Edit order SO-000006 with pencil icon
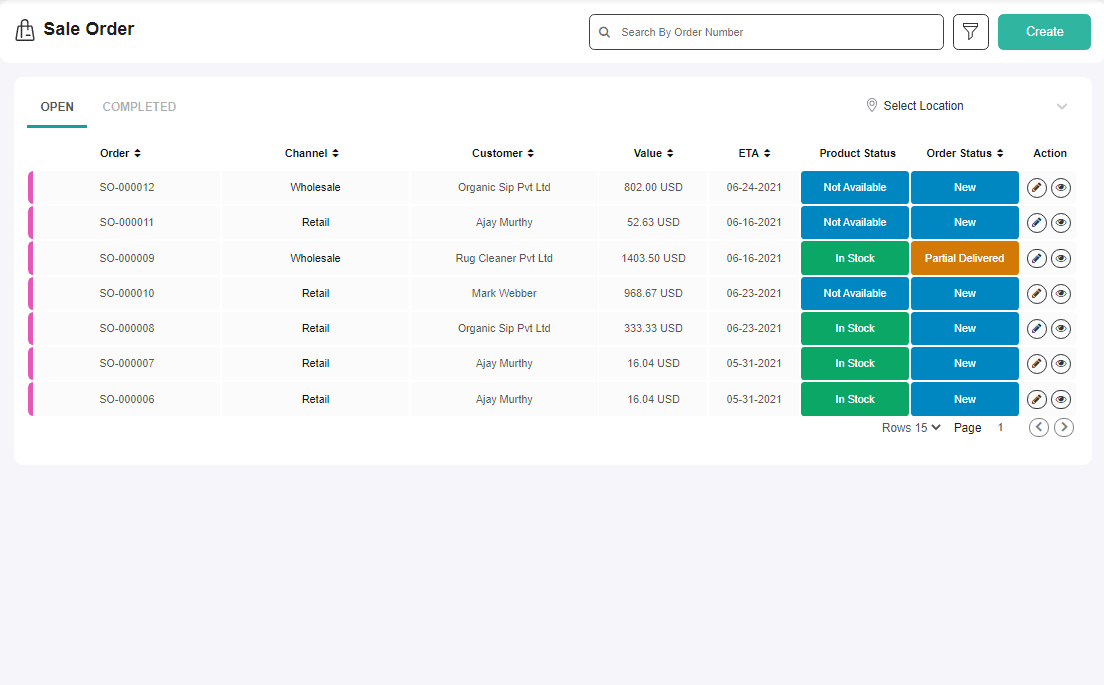 pos(1036,399)
